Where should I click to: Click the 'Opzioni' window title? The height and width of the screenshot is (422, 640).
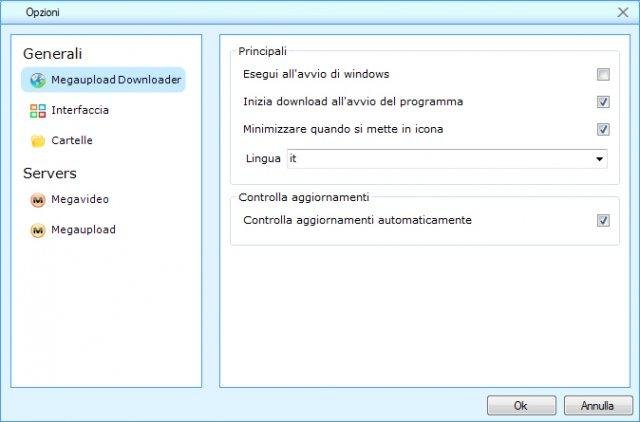pos(42,13)
